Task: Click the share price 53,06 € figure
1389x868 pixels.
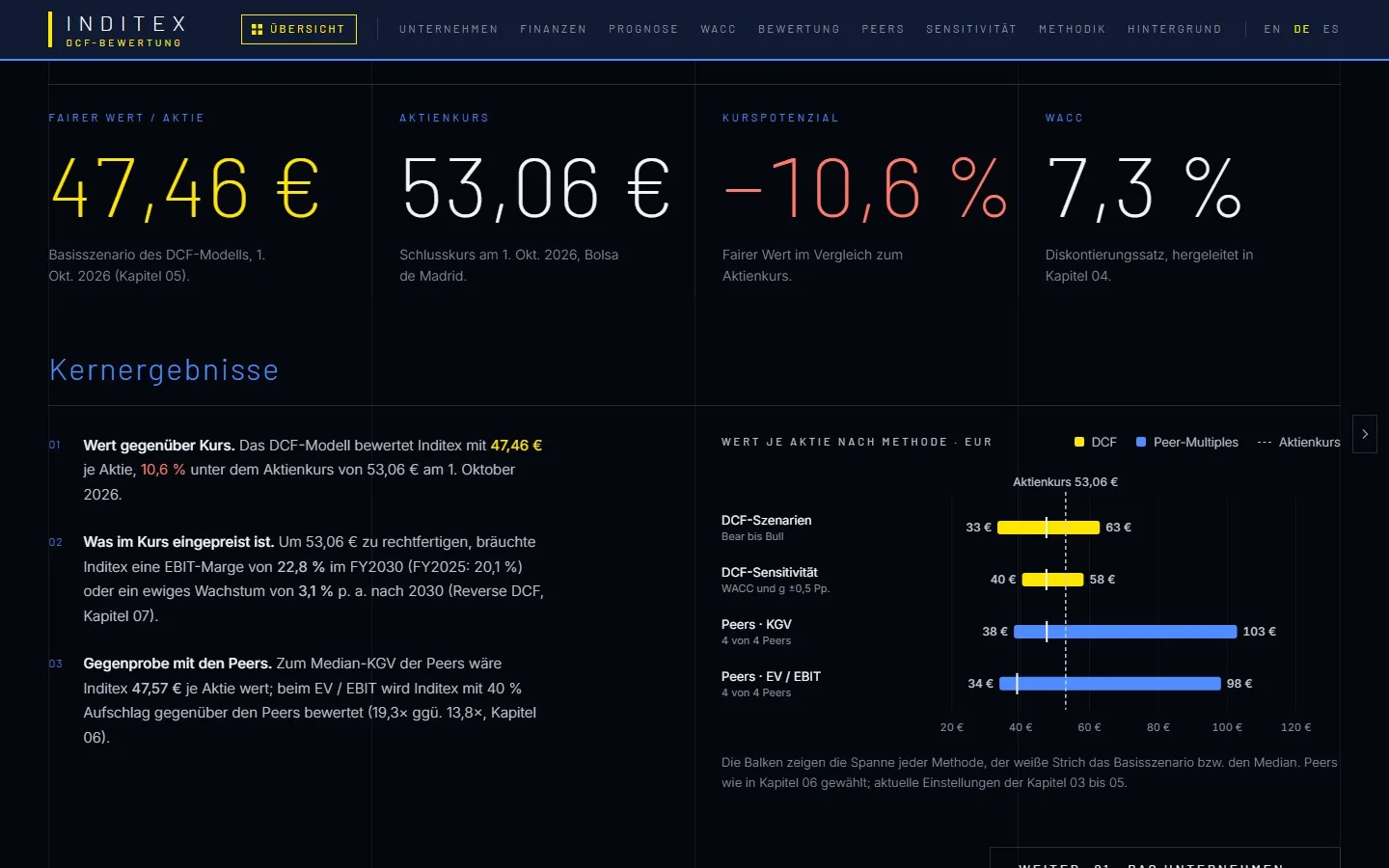Action: coord(535,188)
